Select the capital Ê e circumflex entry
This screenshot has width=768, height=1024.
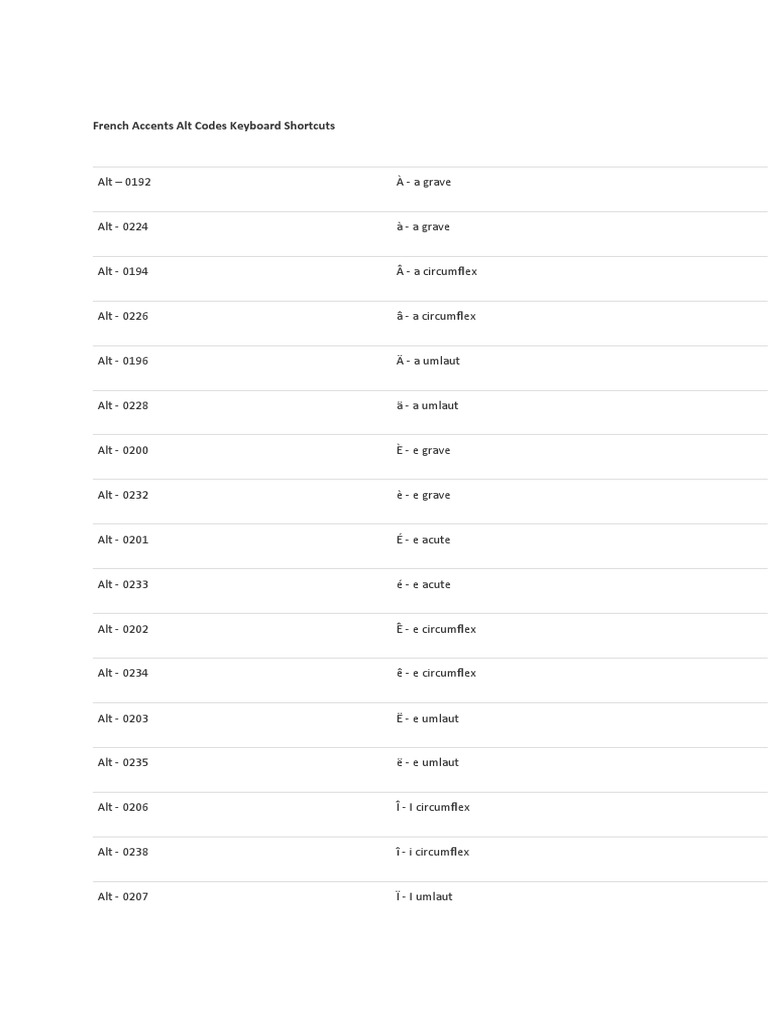click(436, 630)
